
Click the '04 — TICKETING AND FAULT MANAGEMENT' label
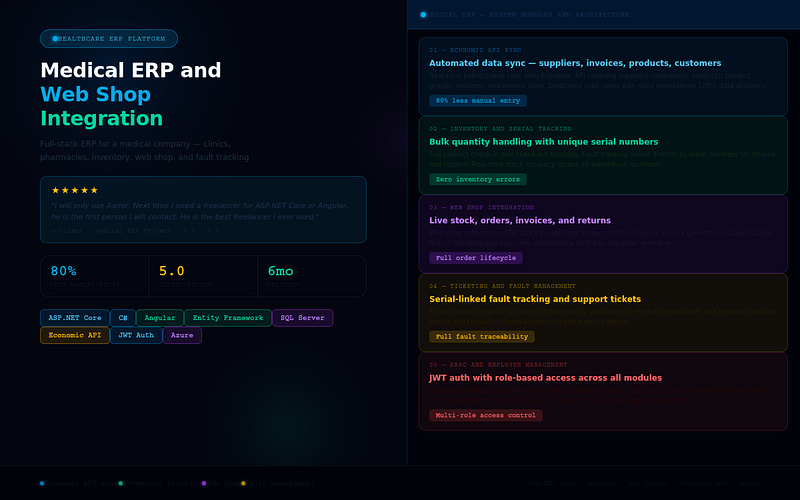pos(503,286)
